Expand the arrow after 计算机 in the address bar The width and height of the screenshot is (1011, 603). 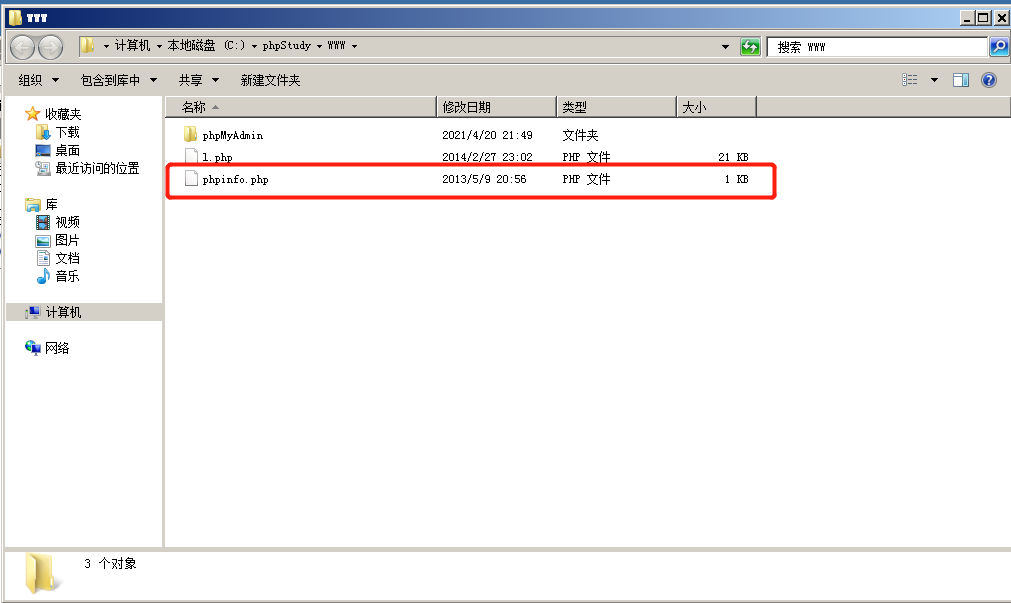point(159,46)
